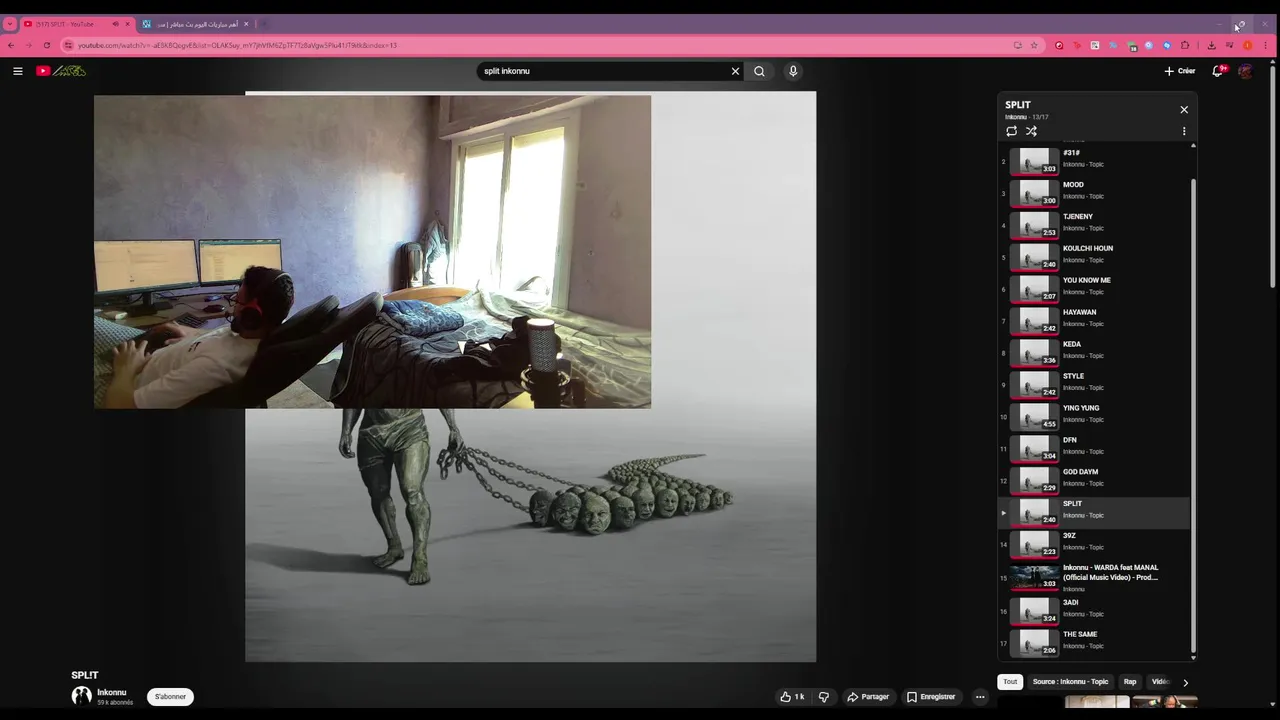
Task: Play STYLE from the playlist
Action: tap(1094, 385)
